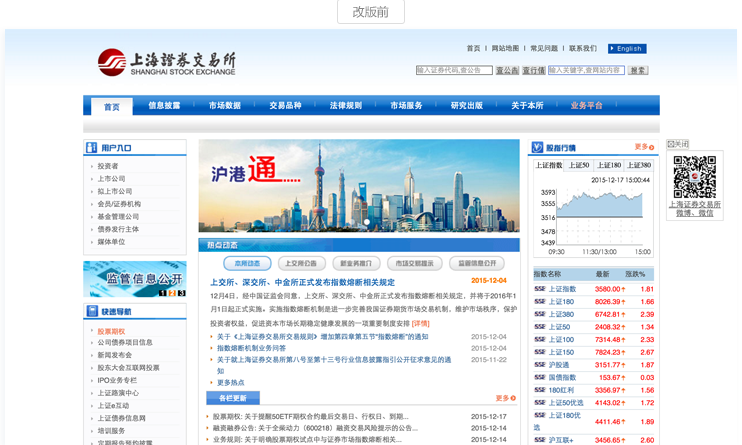Click 更多 arrow icon in 股指行情 header
The width and height of the screenshot is (742, 445).
pyautogui.click(x=652, y=148)
